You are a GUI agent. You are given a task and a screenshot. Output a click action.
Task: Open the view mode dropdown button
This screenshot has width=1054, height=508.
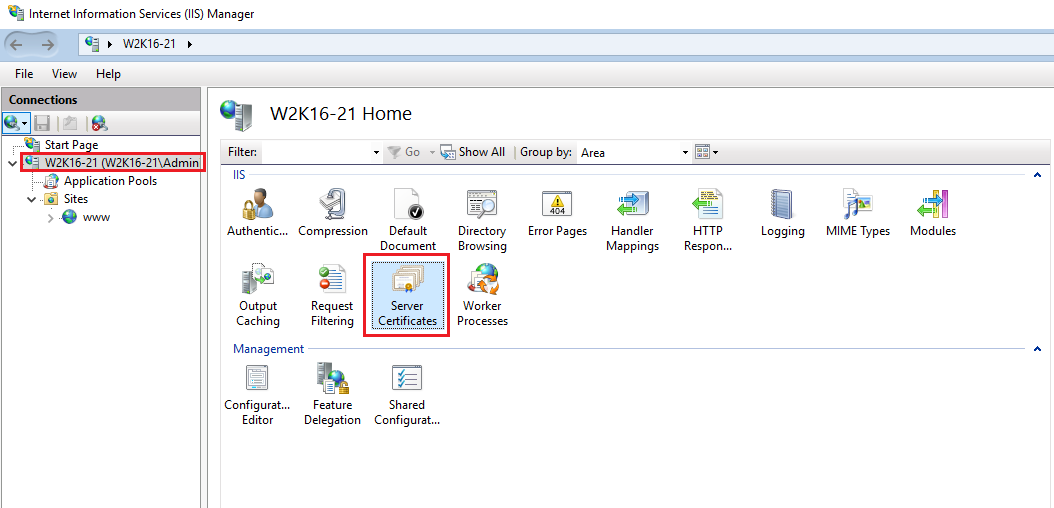tap(706, 153)
